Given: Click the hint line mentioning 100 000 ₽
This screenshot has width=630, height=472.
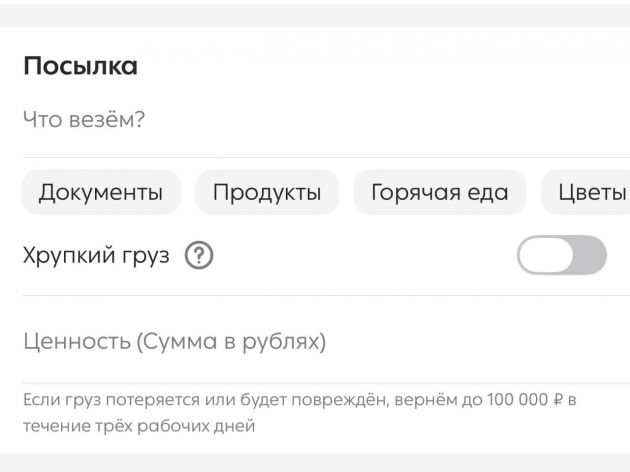Looking at the screenshot, I should [300, 400].
